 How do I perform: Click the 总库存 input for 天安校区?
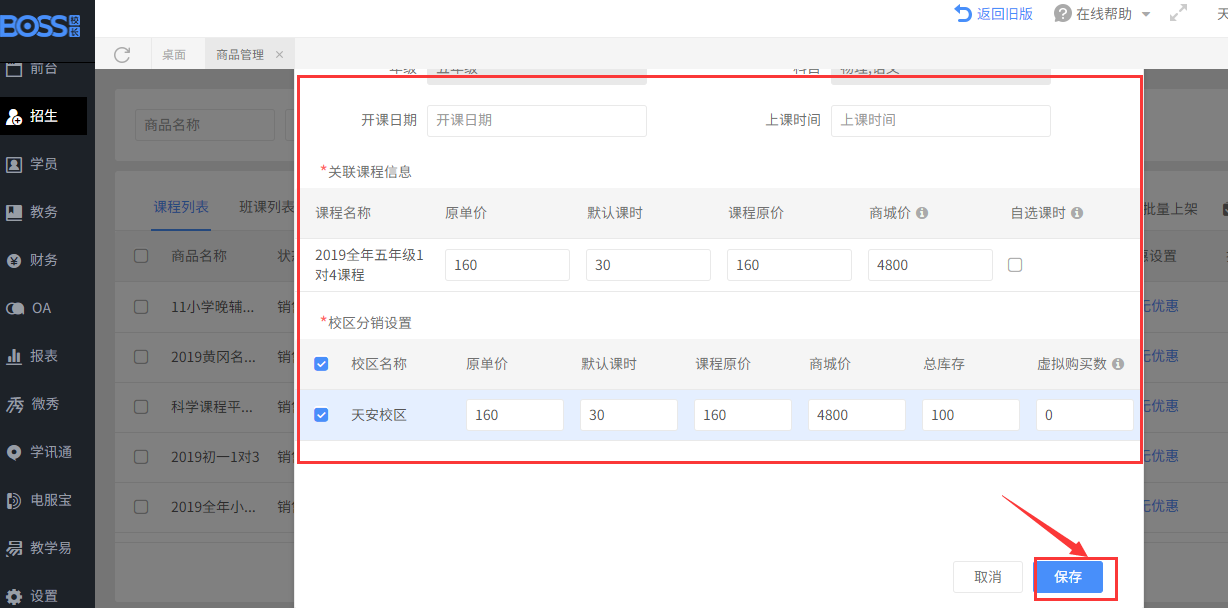click(x=970, y=415)
